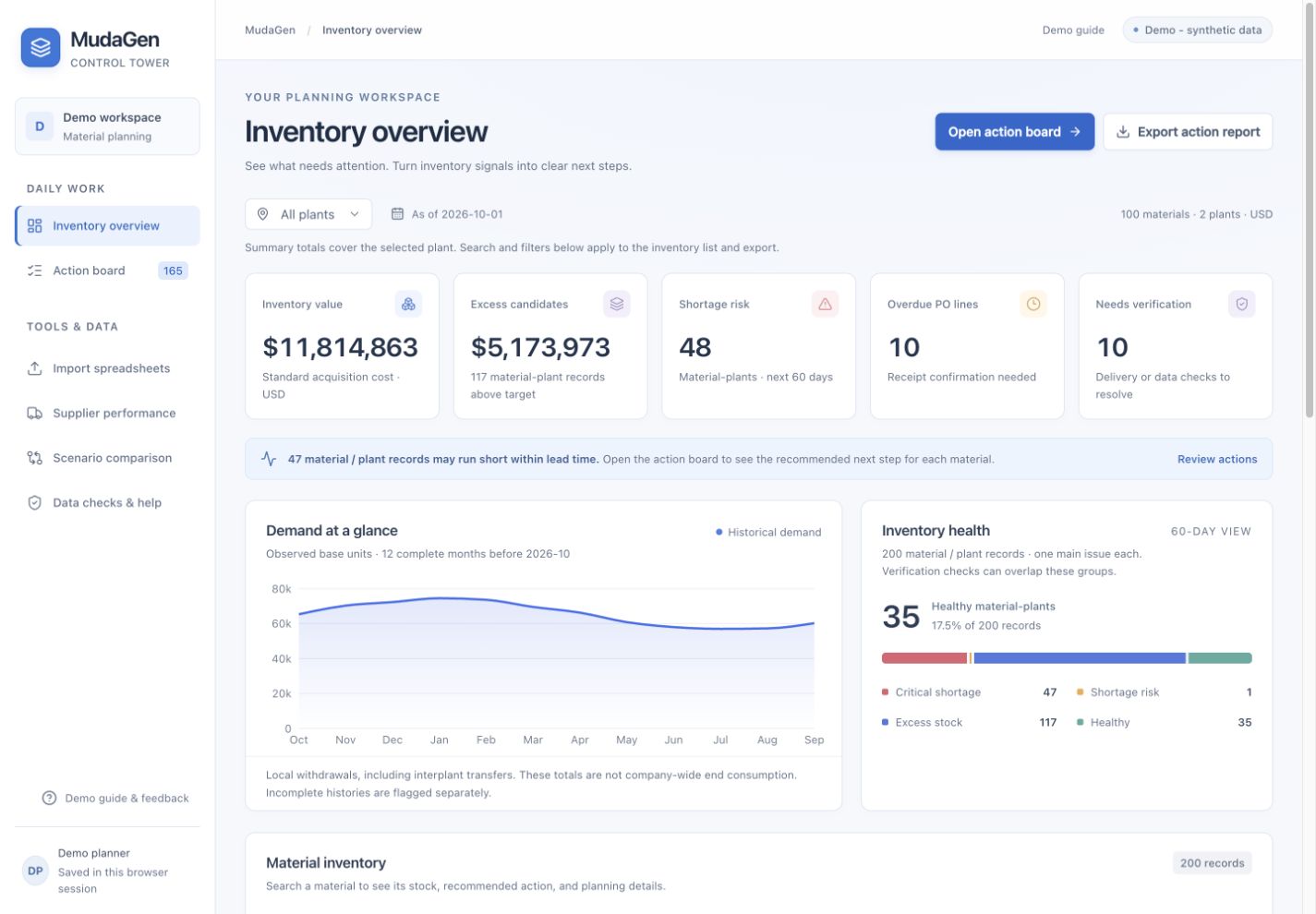1316x914 pixels.
Task: Click the Demo - synthetic data pill
Action: click(x=1197, y=30)
